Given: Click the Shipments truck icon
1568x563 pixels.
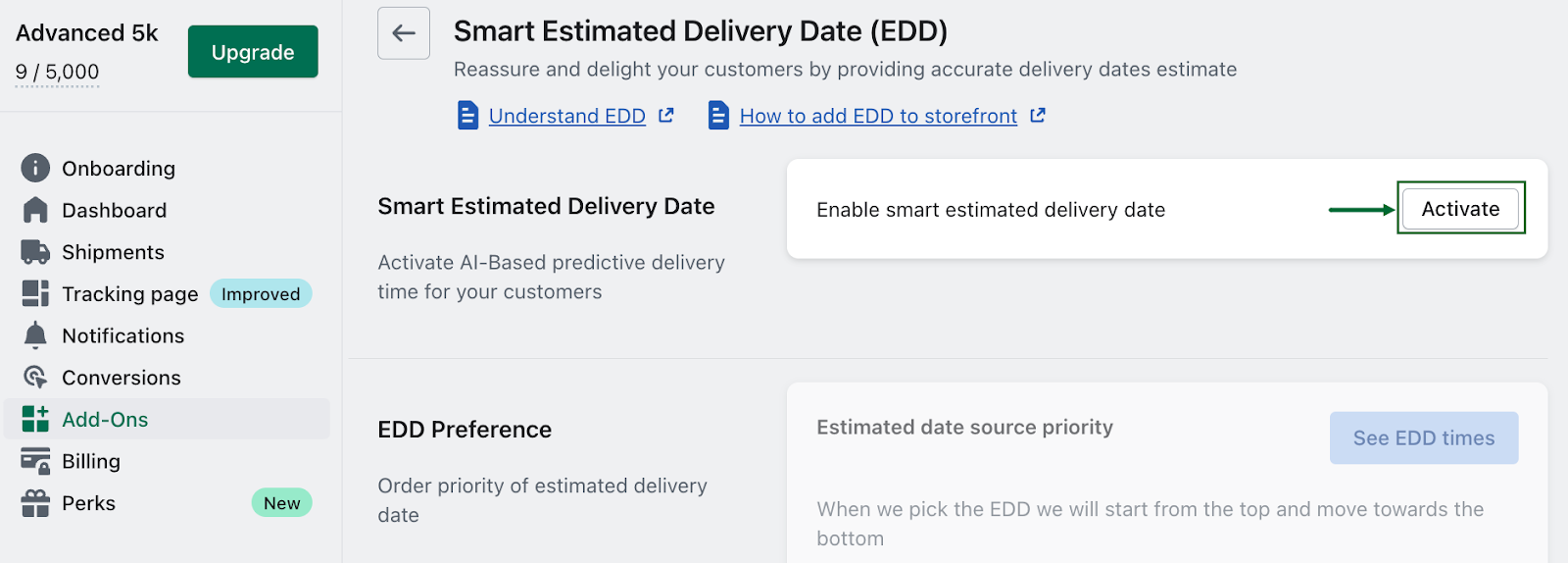Looking at the screenshot, I should (x=35, y=252).
